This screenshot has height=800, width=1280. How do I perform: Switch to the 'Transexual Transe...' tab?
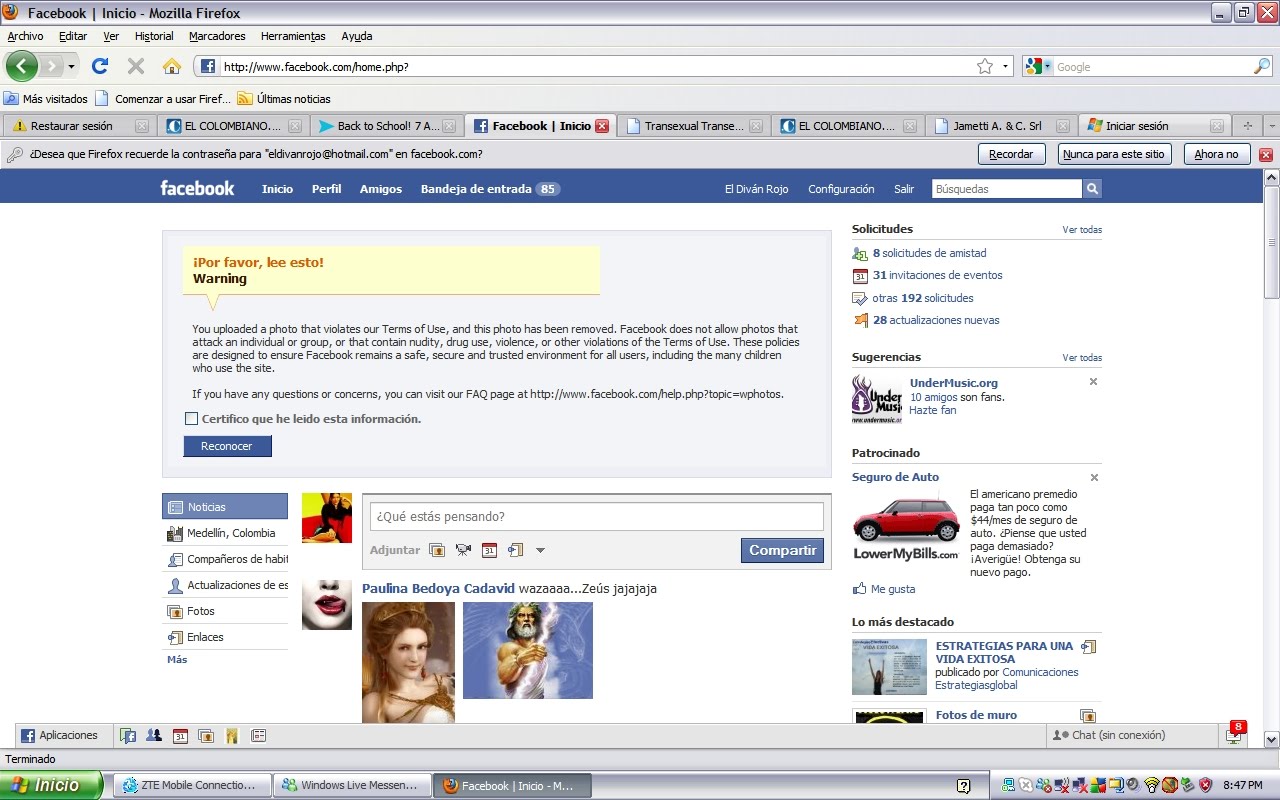point(693,126)
